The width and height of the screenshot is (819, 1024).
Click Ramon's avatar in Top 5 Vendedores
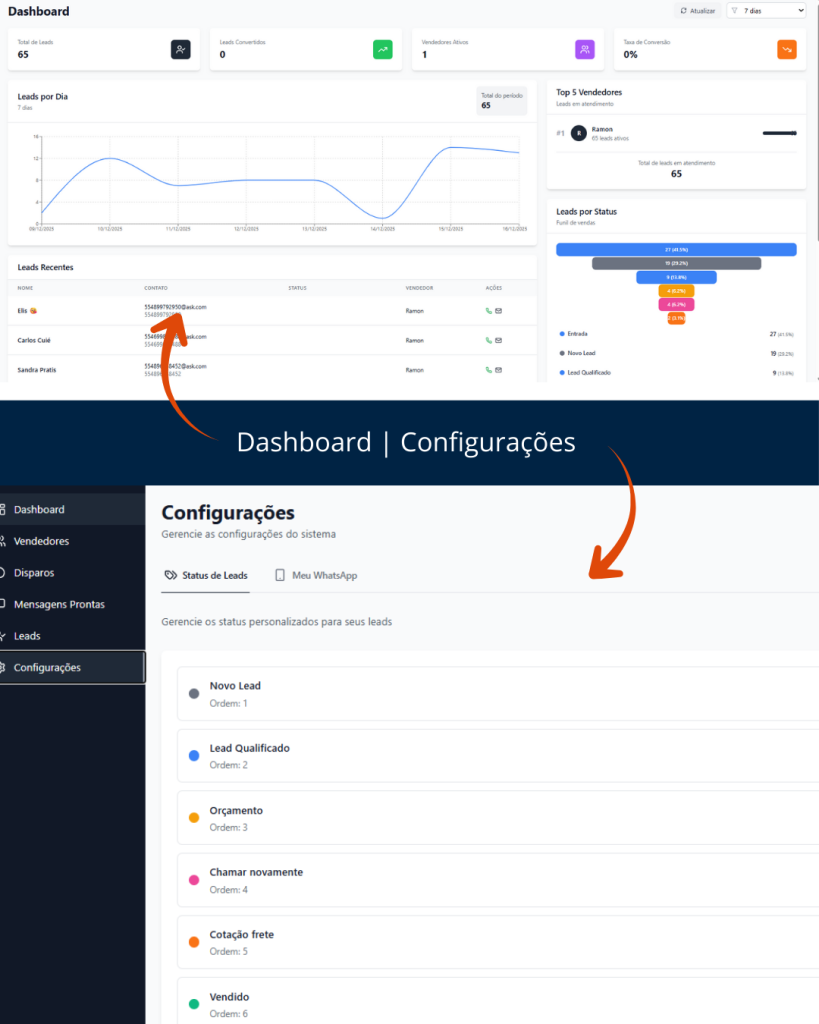click(x=578, y=133)
